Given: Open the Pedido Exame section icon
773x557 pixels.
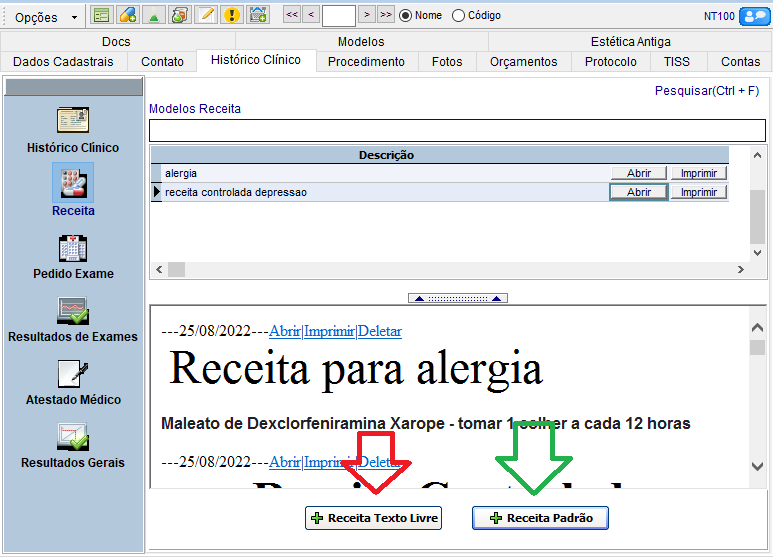Looking at the screenshot, I should point(72,247).
